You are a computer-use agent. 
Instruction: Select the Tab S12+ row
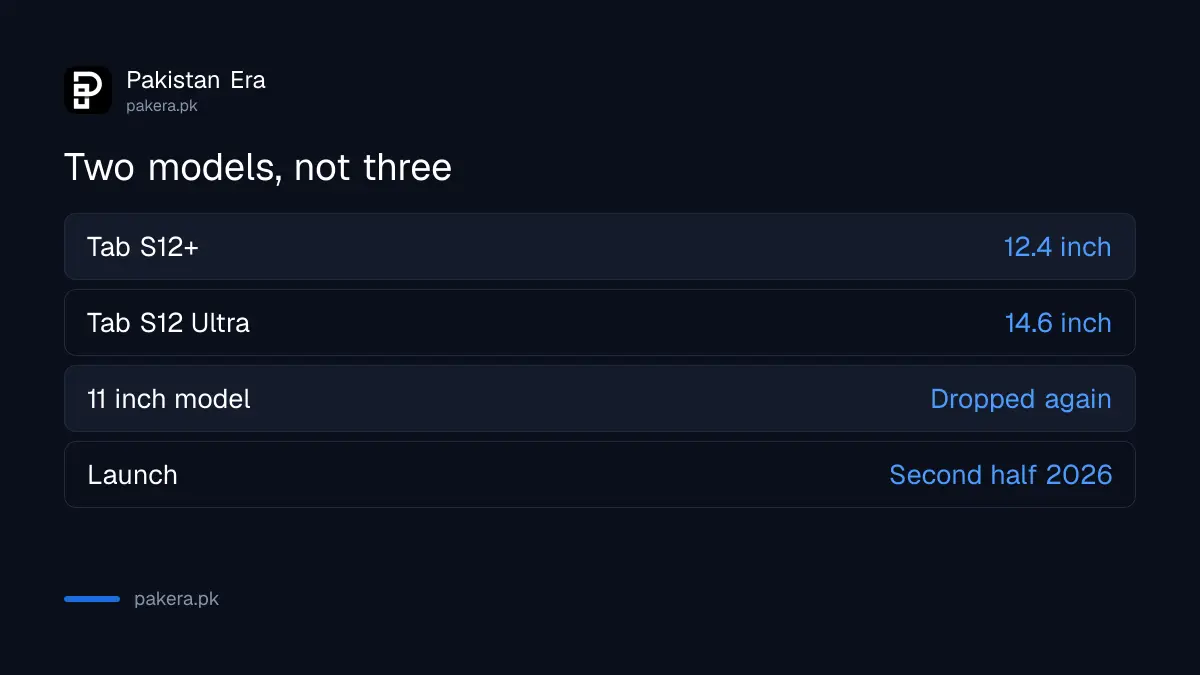pyautogui.click(x=600, y=246)
